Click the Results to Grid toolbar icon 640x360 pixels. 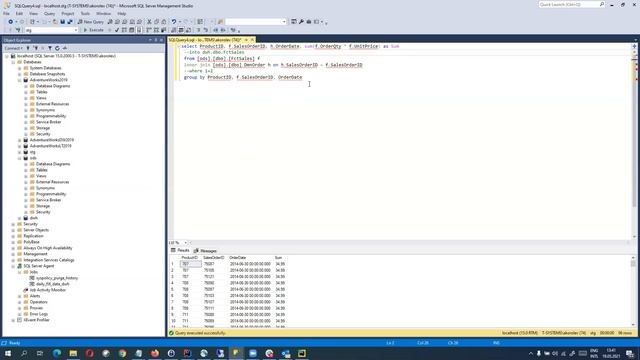click(181, 30)
